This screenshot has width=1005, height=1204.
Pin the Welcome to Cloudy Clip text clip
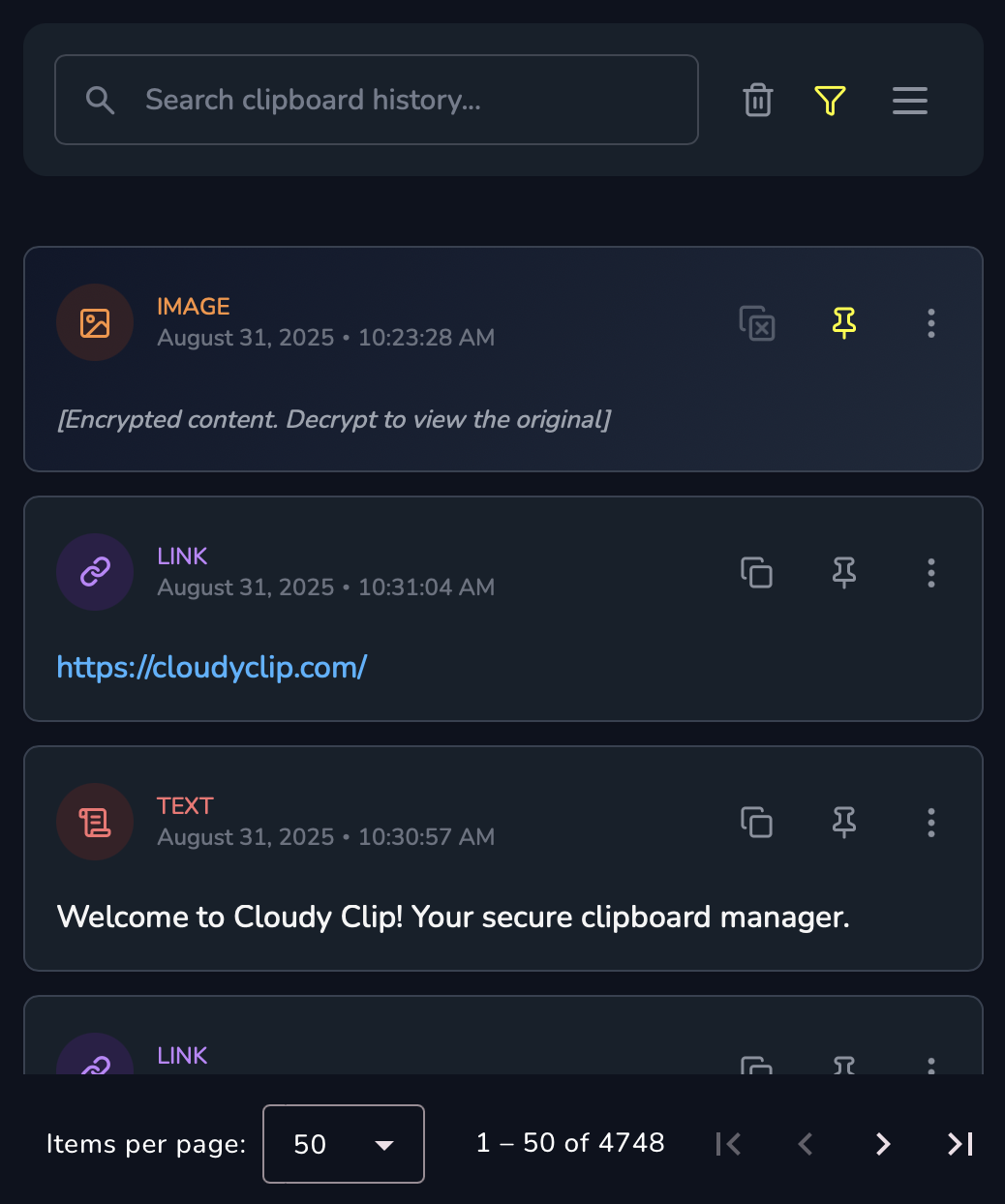pyautogui.click(x=844, y=823)
